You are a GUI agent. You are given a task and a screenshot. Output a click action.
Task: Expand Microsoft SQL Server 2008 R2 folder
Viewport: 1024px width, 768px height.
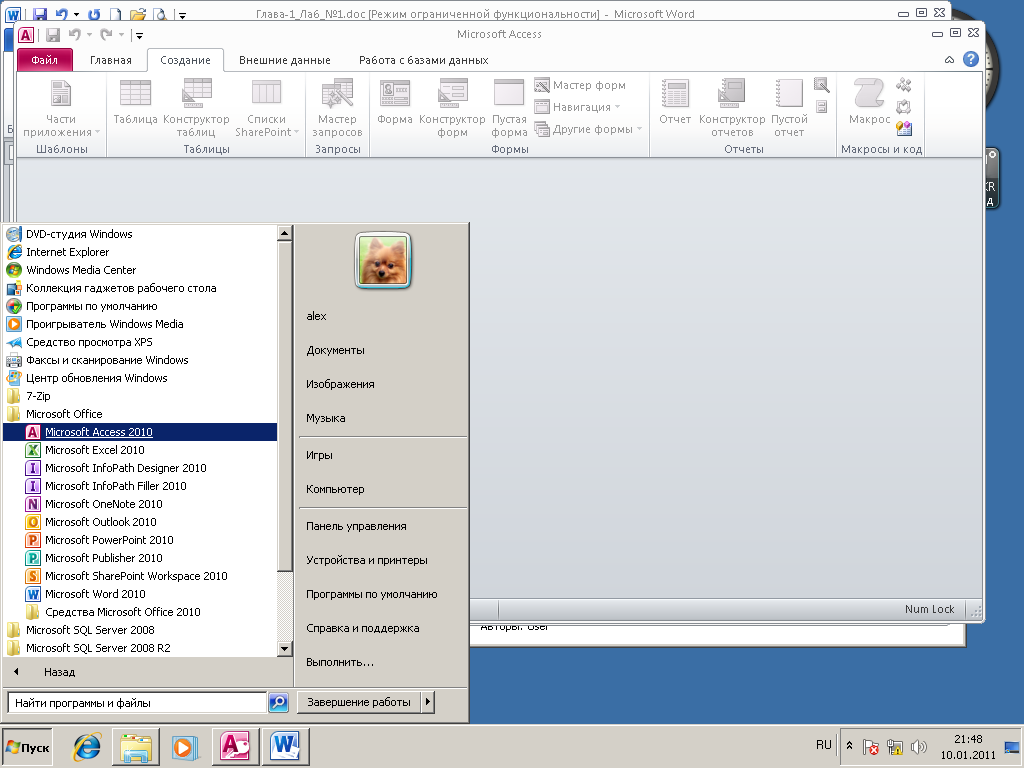point(98,648)
